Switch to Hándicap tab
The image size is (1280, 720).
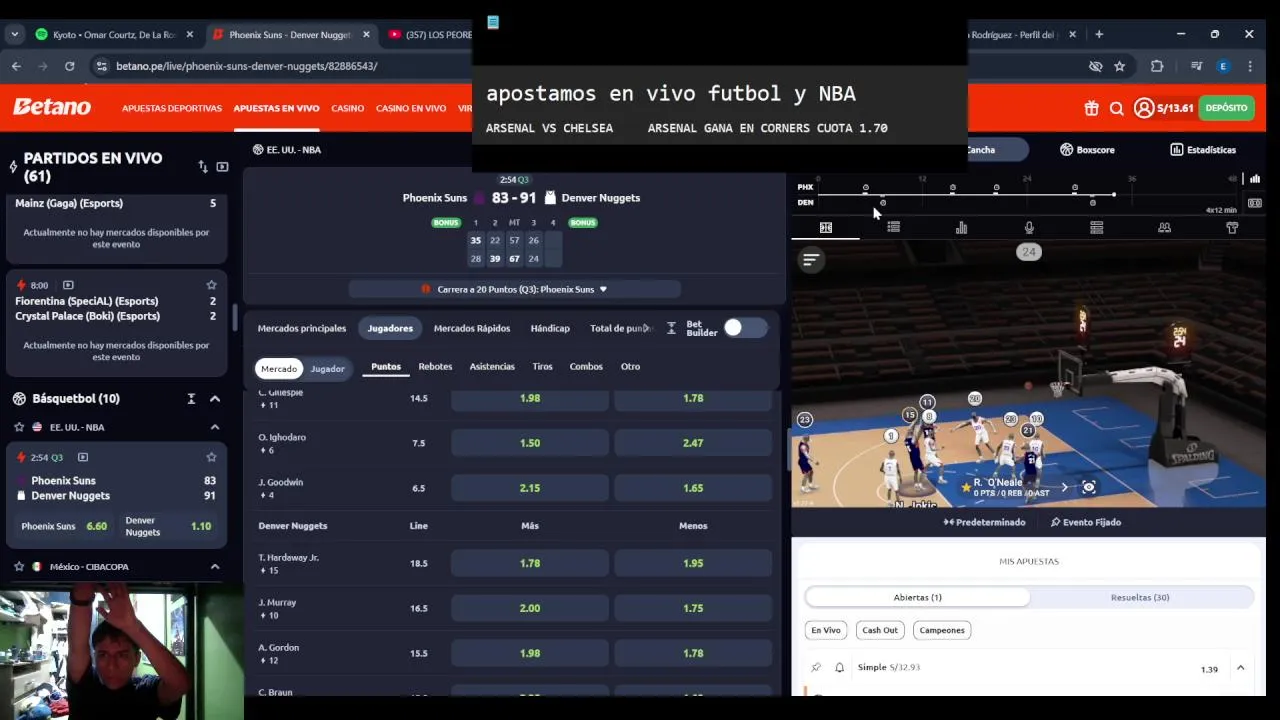tap(550, 328)
